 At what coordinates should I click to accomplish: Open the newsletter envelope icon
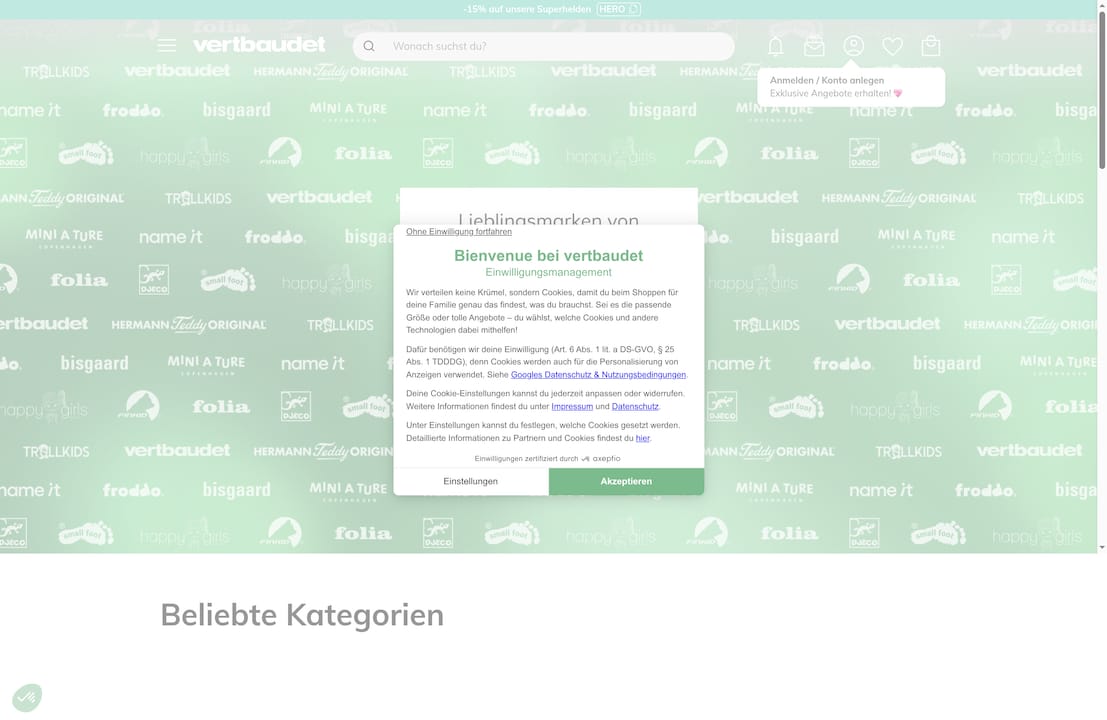point(814,47)
